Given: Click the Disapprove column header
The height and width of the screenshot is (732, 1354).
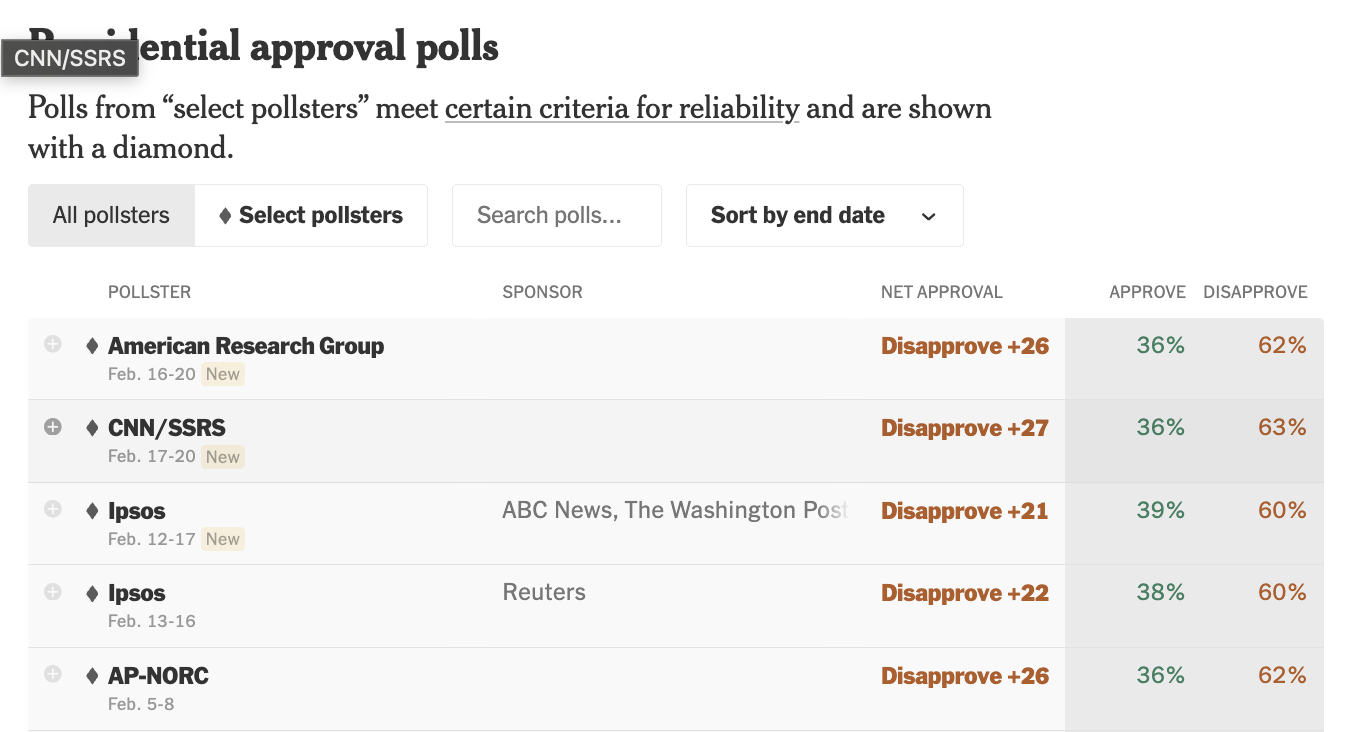Looking at the screenshot, I should [1255, 292].
